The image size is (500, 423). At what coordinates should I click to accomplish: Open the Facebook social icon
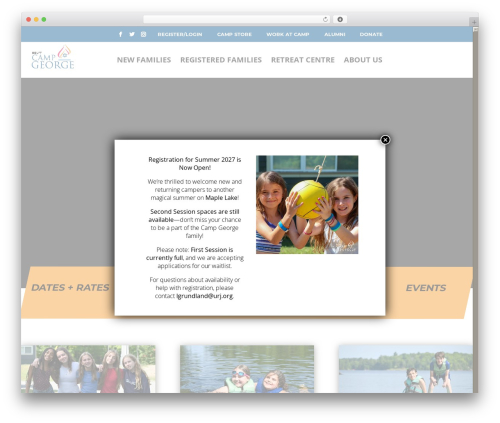pyautogui.click(x=121, y=34)
